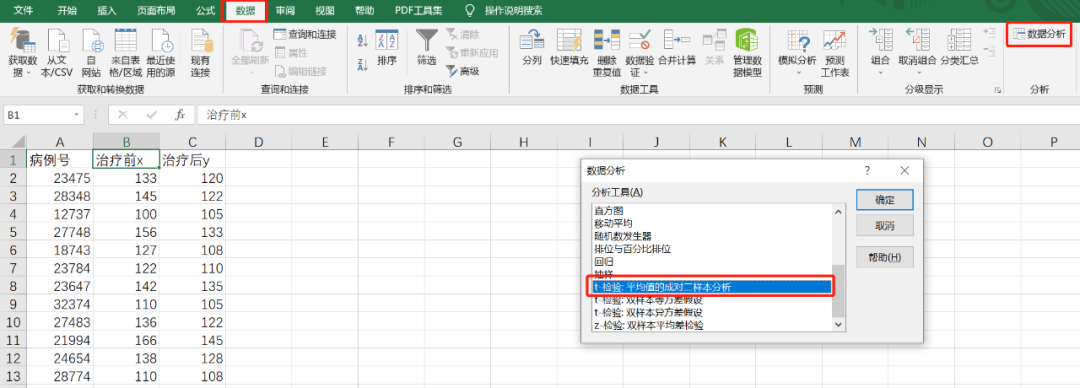The width and height of the screenshot is (1080, 388).
Task: Select row 5 header
Action: [x=13, y=232]
